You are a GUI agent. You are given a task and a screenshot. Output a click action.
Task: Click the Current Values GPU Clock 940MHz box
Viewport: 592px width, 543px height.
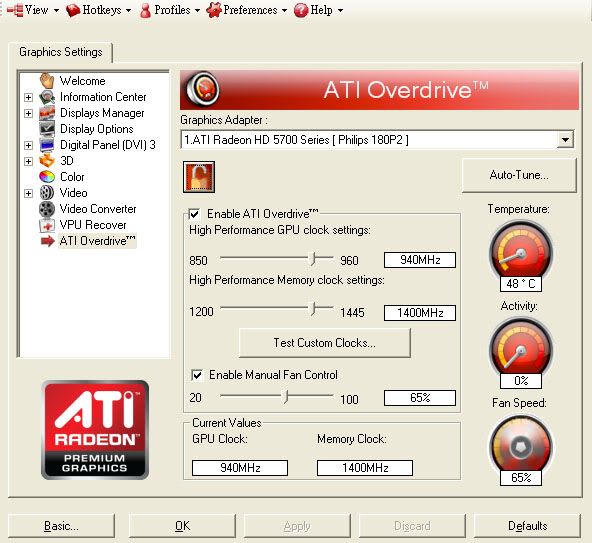(x=240, y=468)
